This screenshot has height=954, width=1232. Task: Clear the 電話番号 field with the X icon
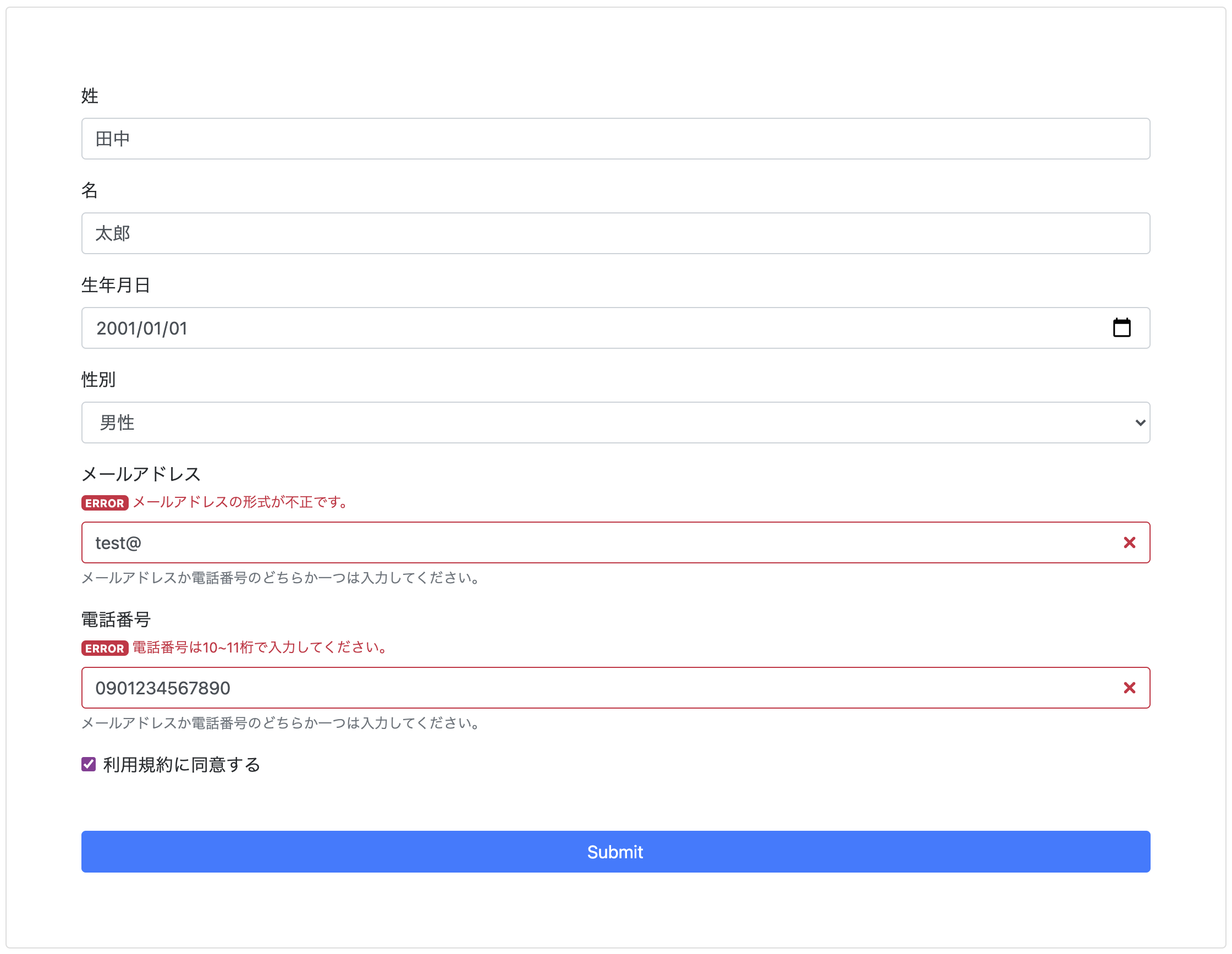click(x=1130, y=688)
